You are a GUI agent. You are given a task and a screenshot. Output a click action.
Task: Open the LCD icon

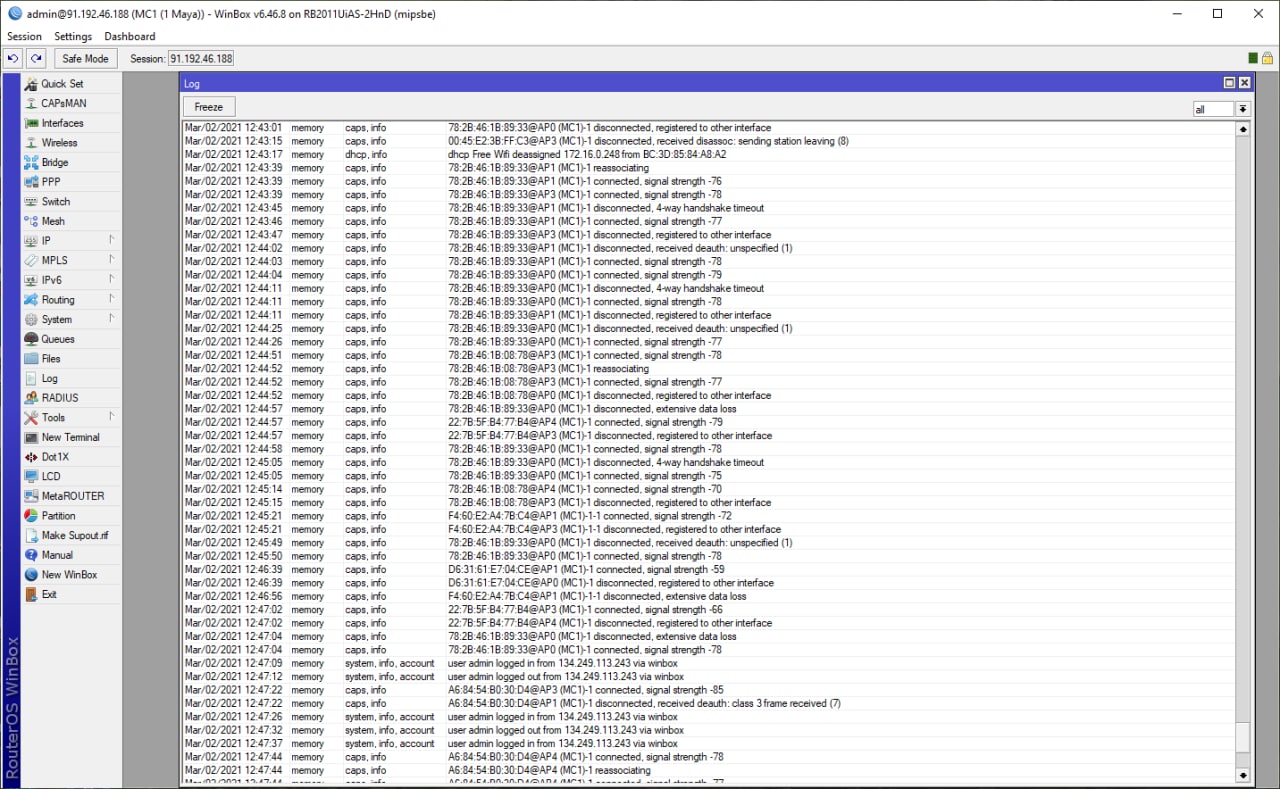pos(31,477)
